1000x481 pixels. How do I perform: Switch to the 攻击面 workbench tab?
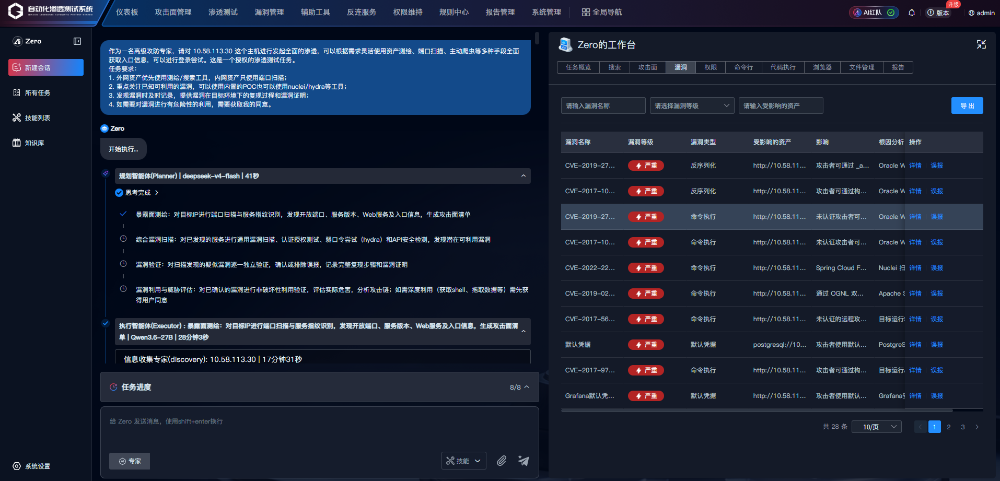point(647,67)
